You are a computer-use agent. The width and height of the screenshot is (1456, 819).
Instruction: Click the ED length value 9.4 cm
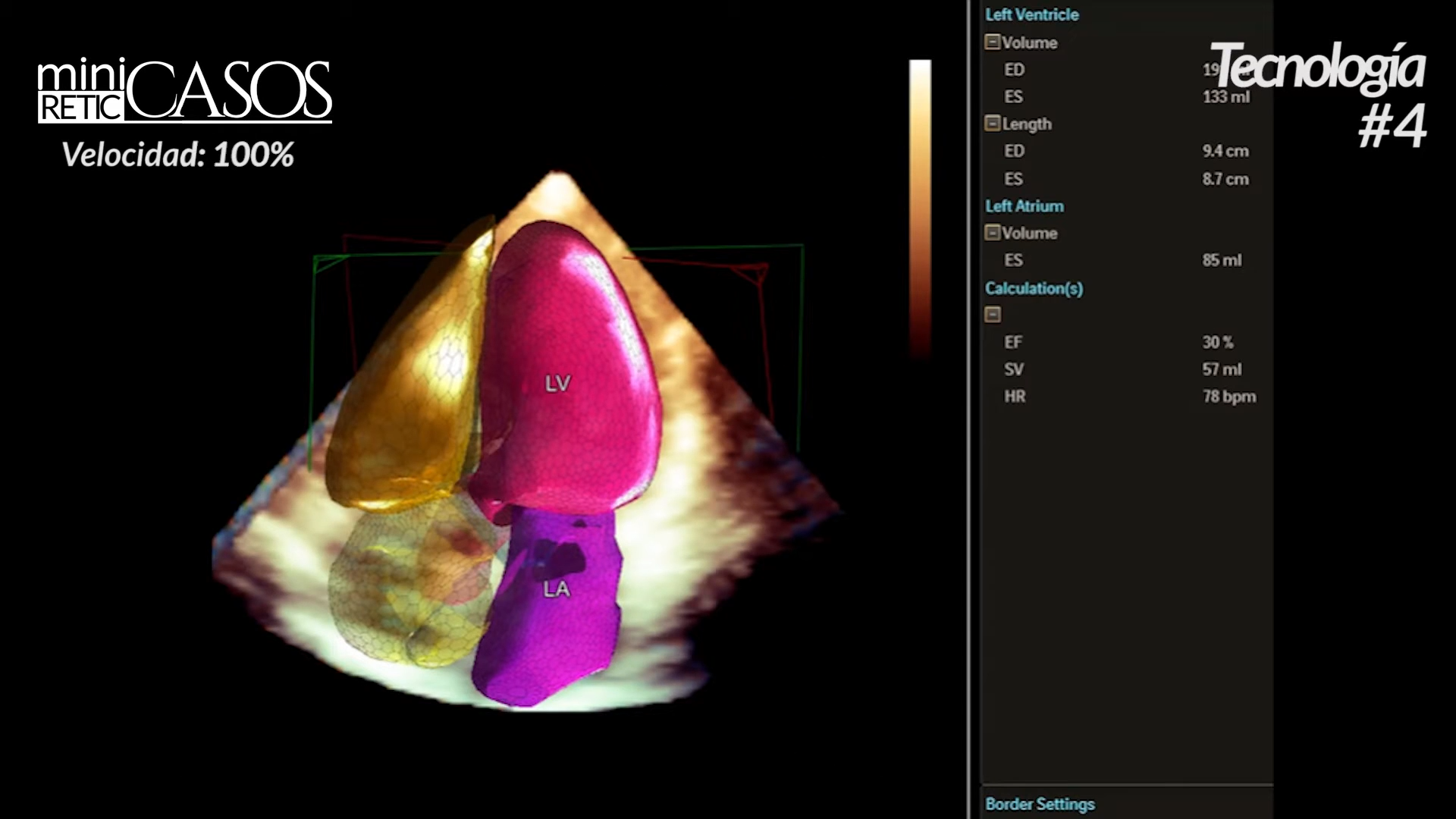[1225, 151]
